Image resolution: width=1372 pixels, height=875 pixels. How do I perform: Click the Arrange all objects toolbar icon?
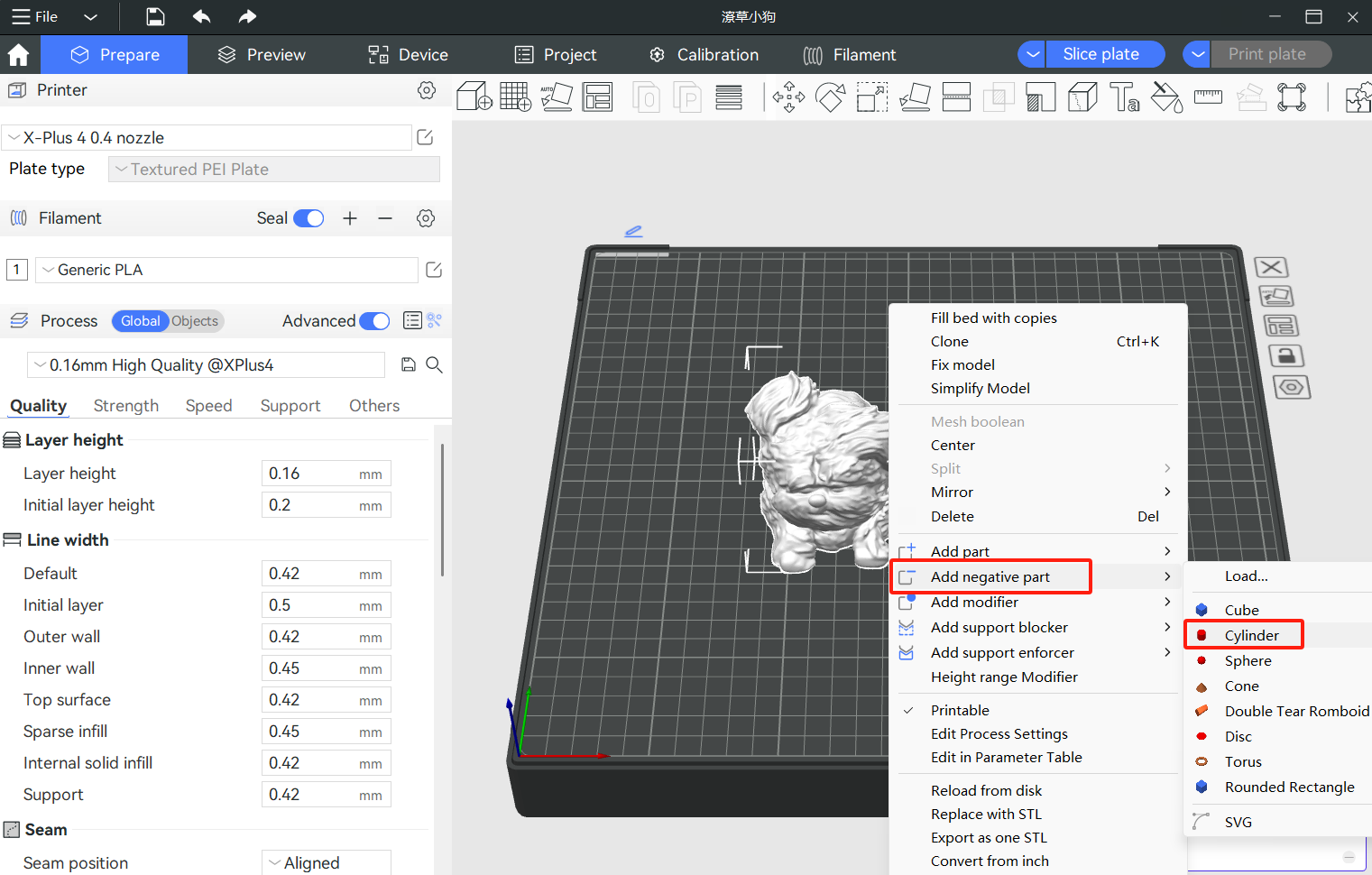click(597, 97)
